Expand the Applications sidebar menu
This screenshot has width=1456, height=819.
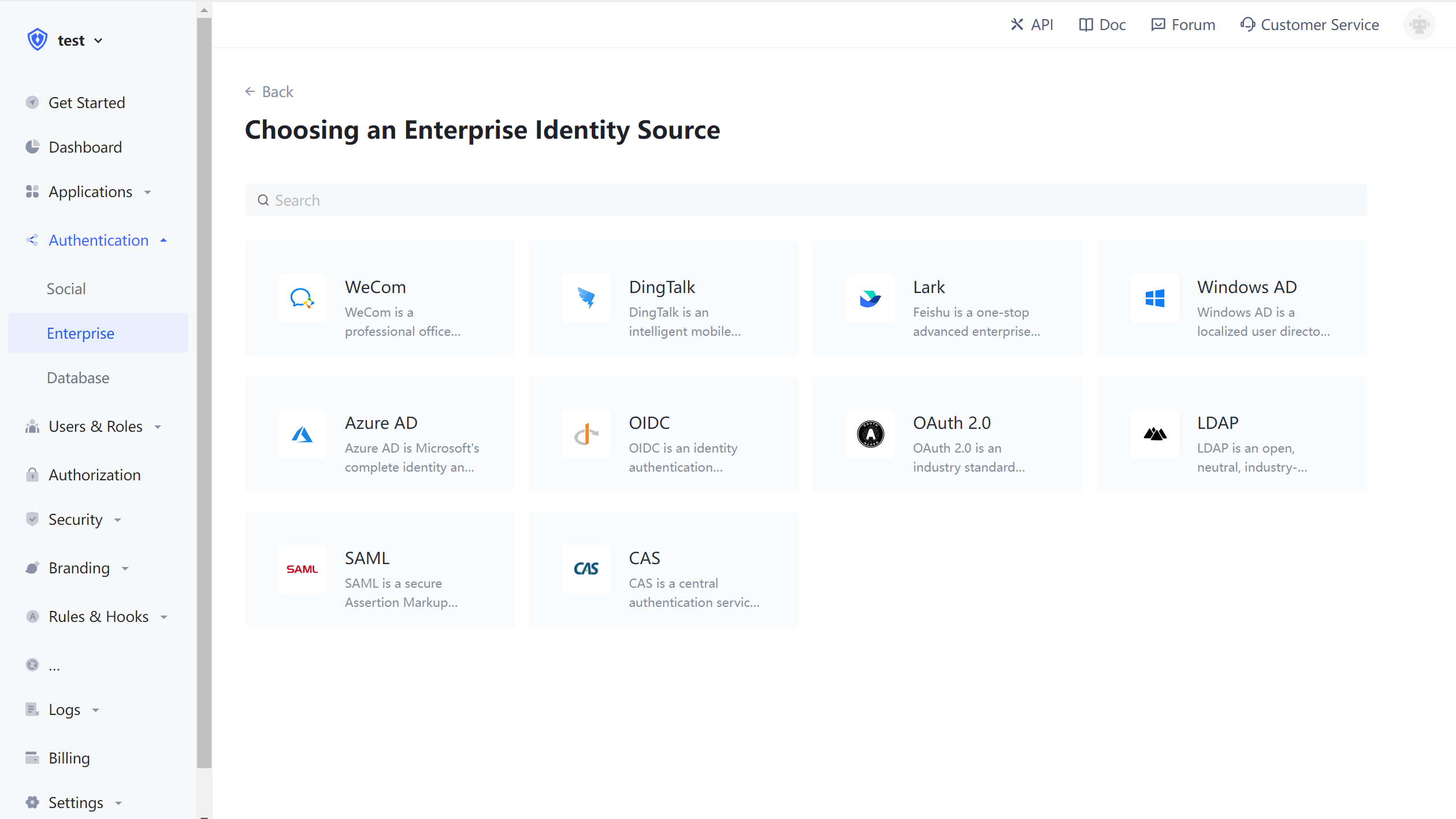click(91, 192)
